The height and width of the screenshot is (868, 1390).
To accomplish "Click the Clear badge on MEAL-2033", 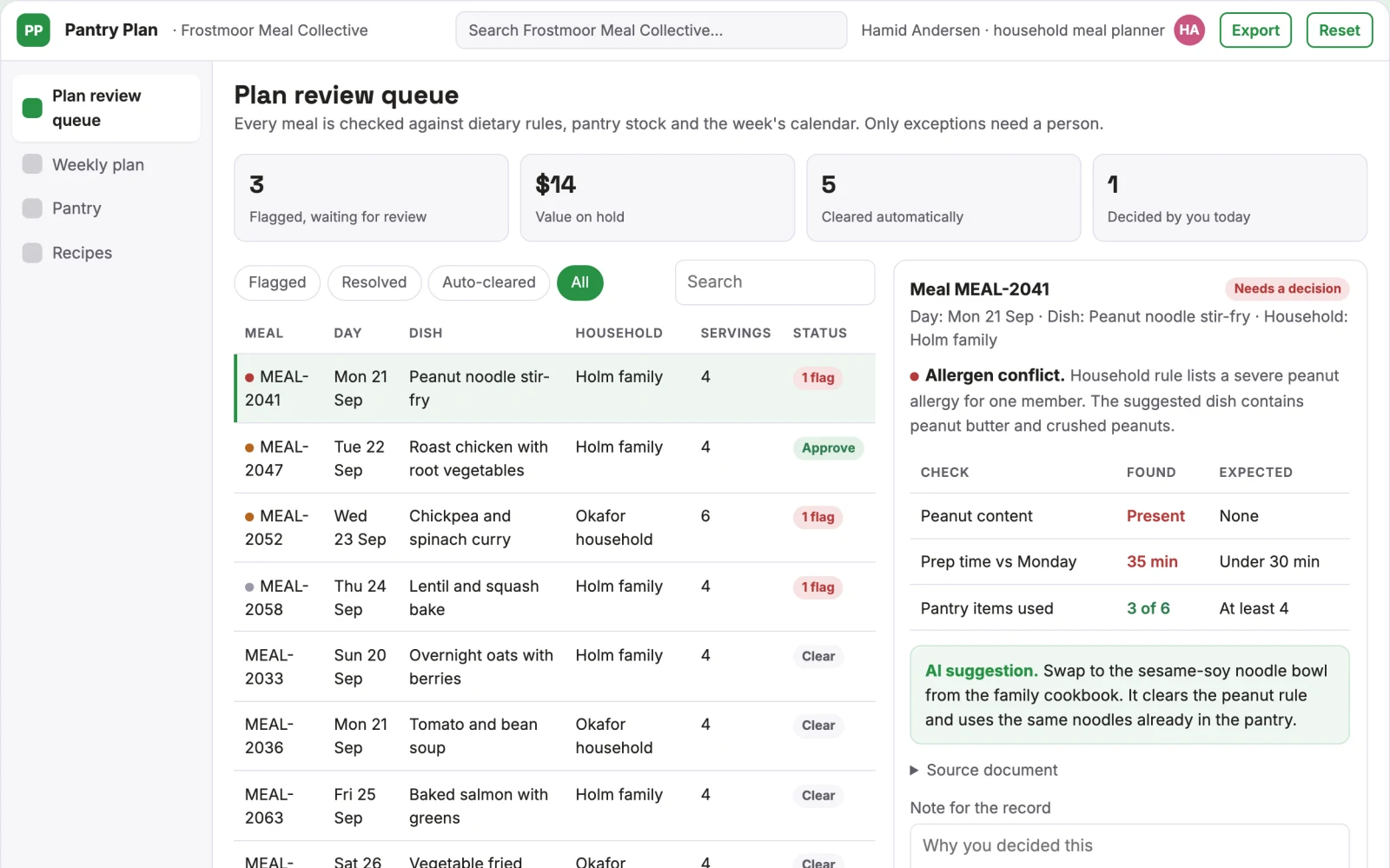I will pyautogui.click(x=818, y=656).
